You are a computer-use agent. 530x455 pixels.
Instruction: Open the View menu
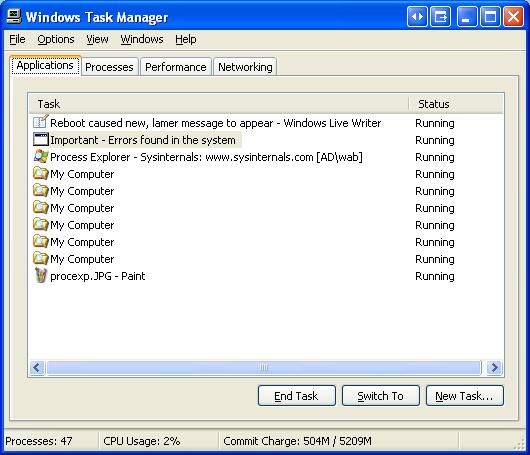(97, 39)
